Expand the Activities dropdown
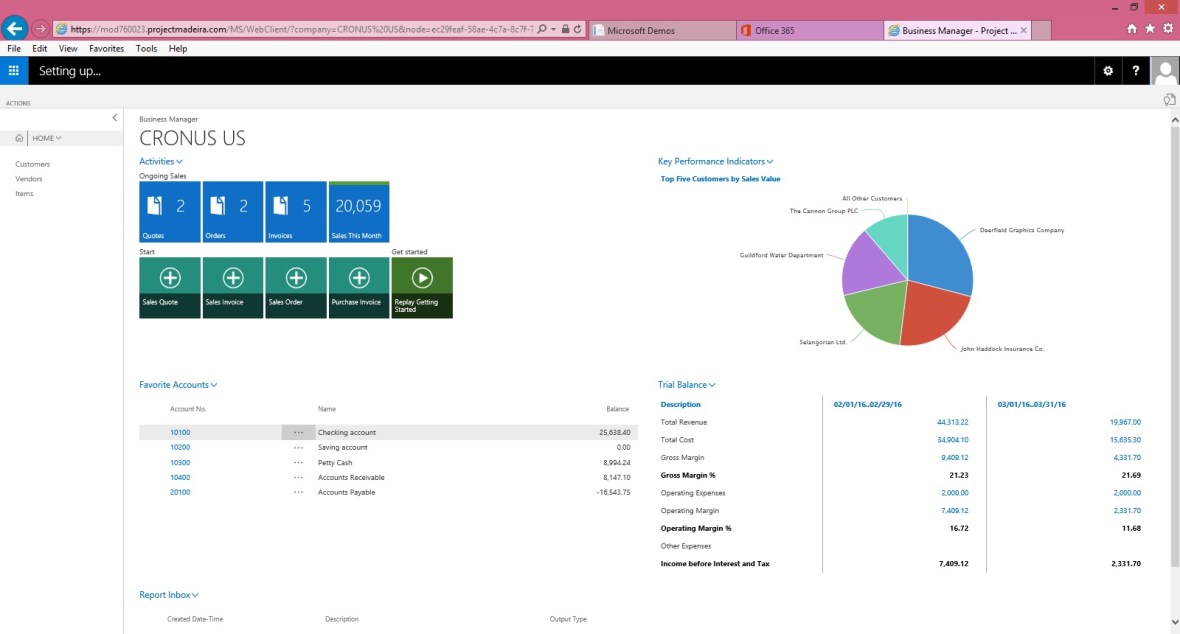This screenshot has width=1180, height=634. coord(160,161)
